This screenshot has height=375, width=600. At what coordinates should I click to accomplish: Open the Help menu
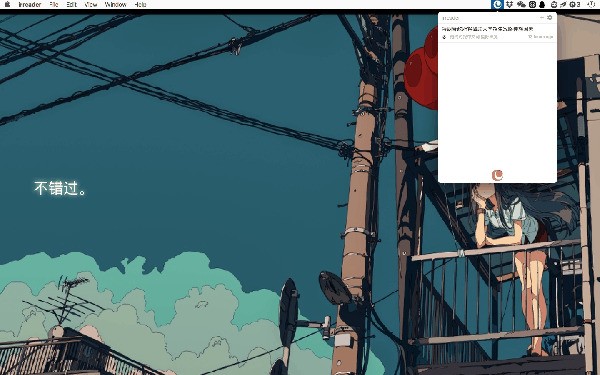(x=140, y=5)
